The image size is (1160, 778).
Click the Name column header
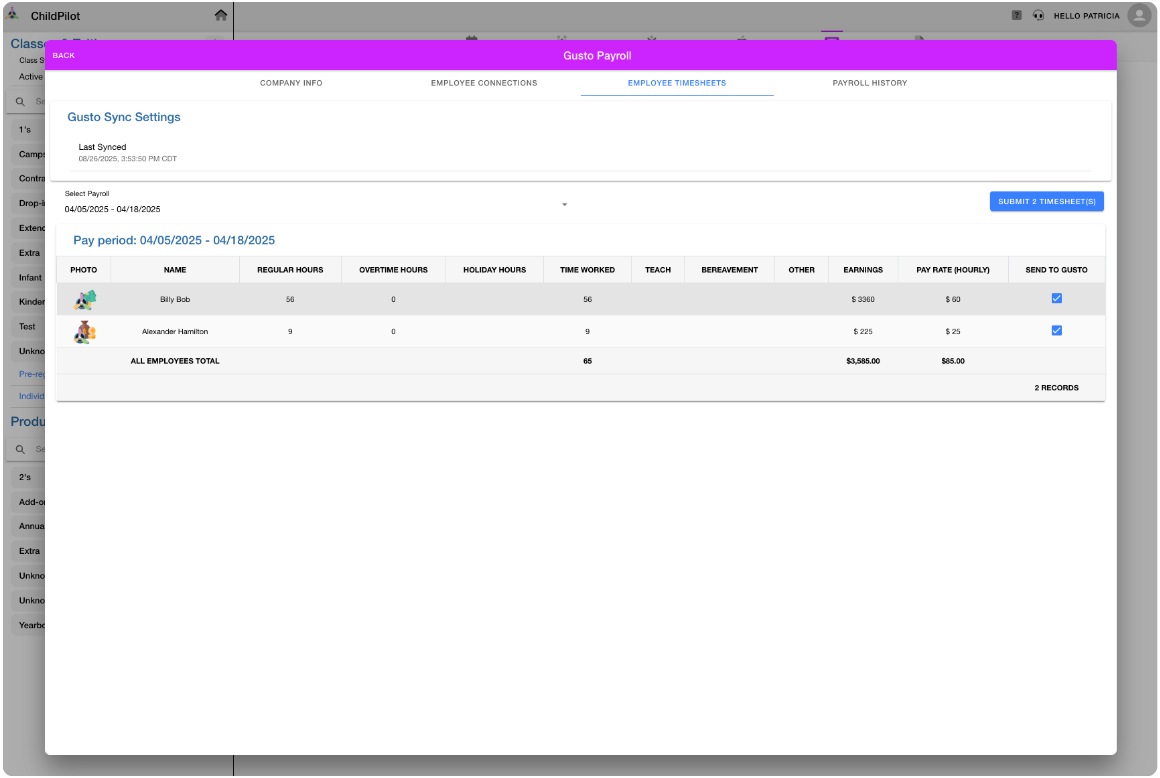click(x=175, y=270)
